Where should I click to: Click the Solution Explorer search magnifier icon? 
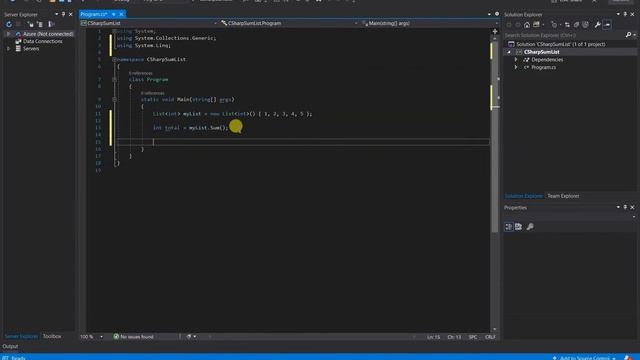pos(628,35)
